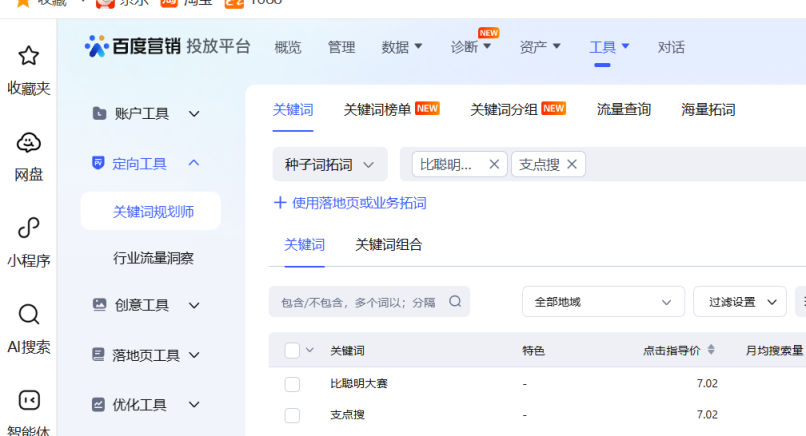Image resolution: width=806 pixels, height=436 pixels.
Task: Click the 淘宝 bookmark icon in browser bar
Action: [x=169, y=3]
